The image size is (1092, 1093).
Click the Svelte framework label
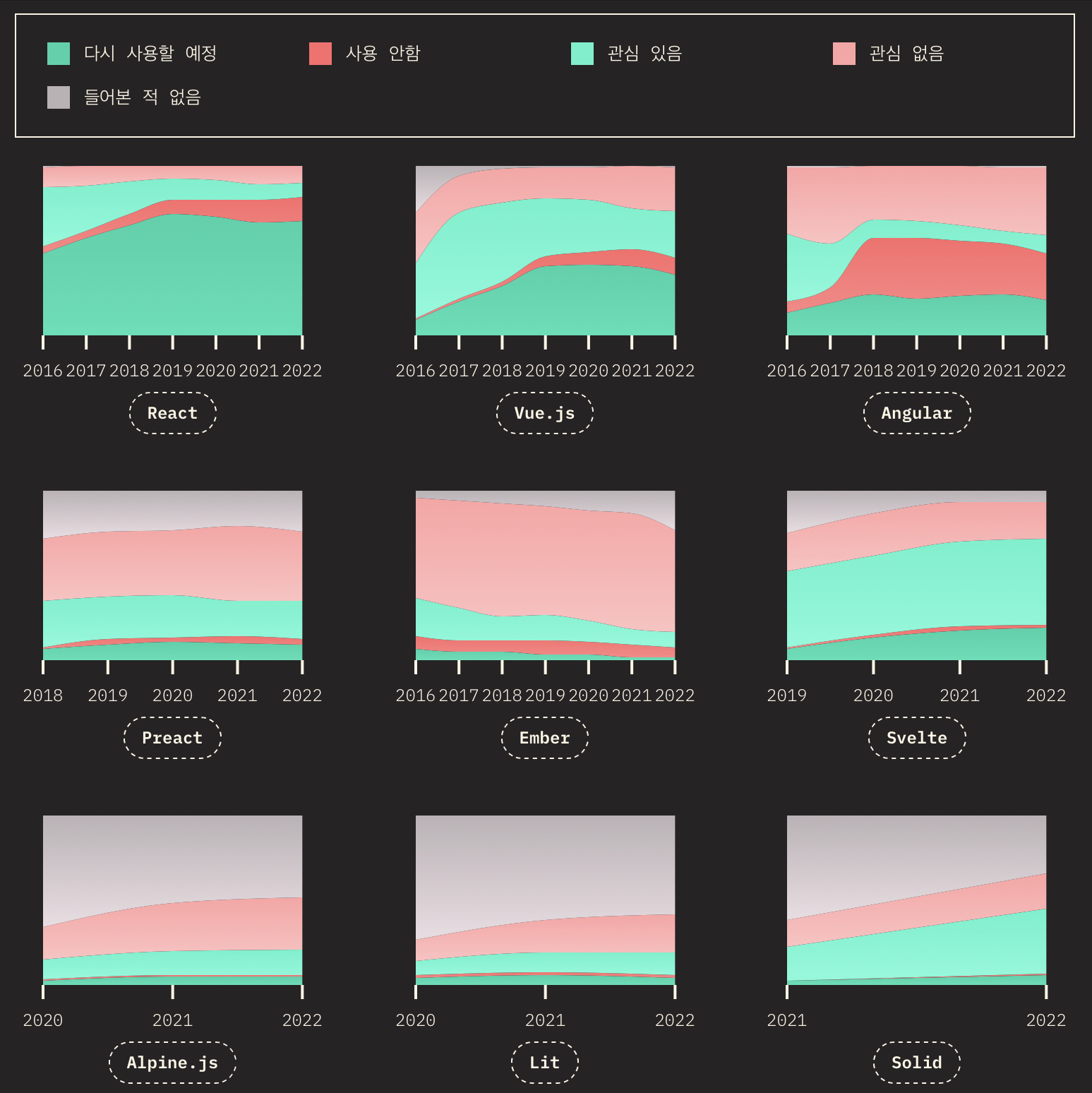[917, 738]
